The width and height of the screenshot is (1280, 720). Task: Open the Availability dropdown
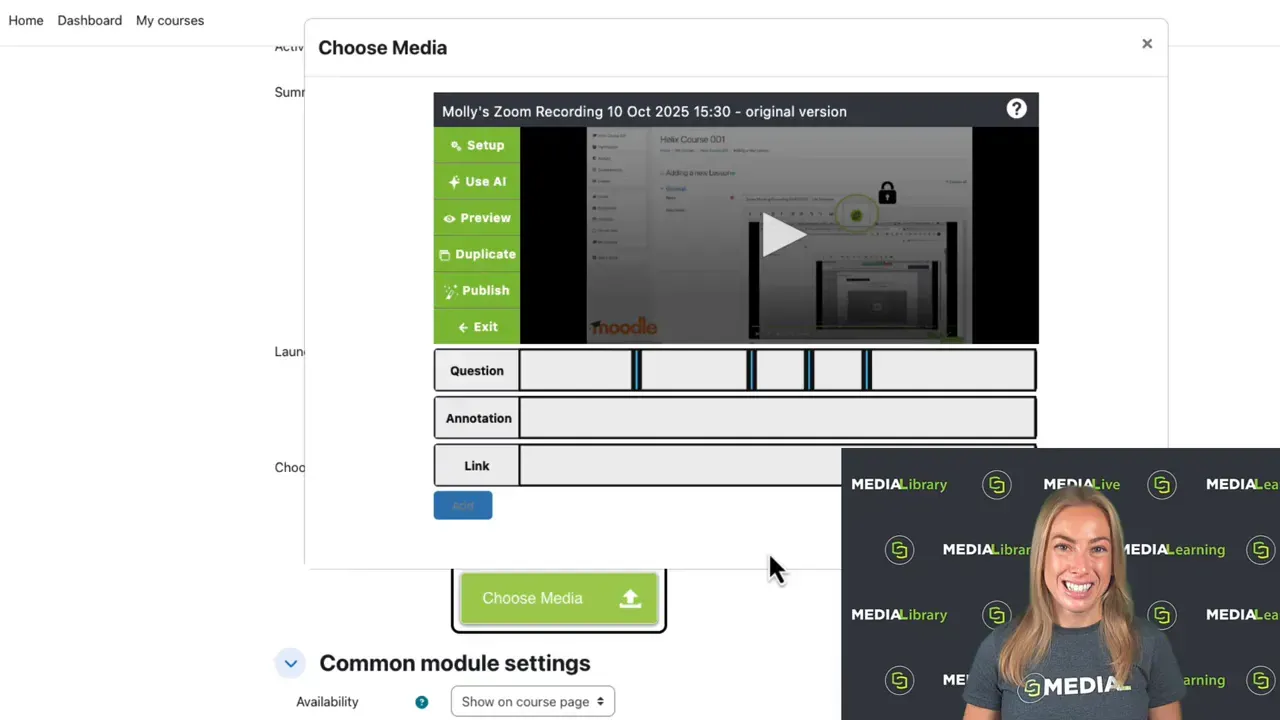tap(533, 702)
